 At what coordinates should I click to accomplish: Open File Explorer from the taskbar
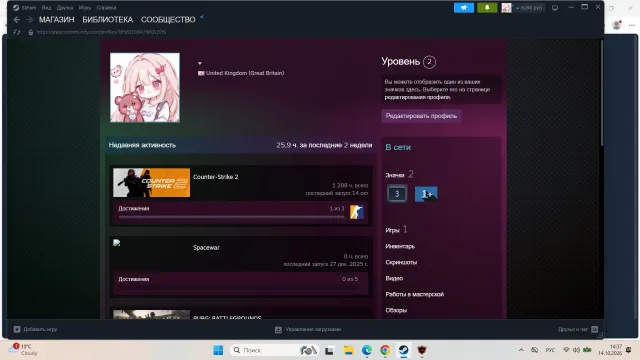[348, 350]
